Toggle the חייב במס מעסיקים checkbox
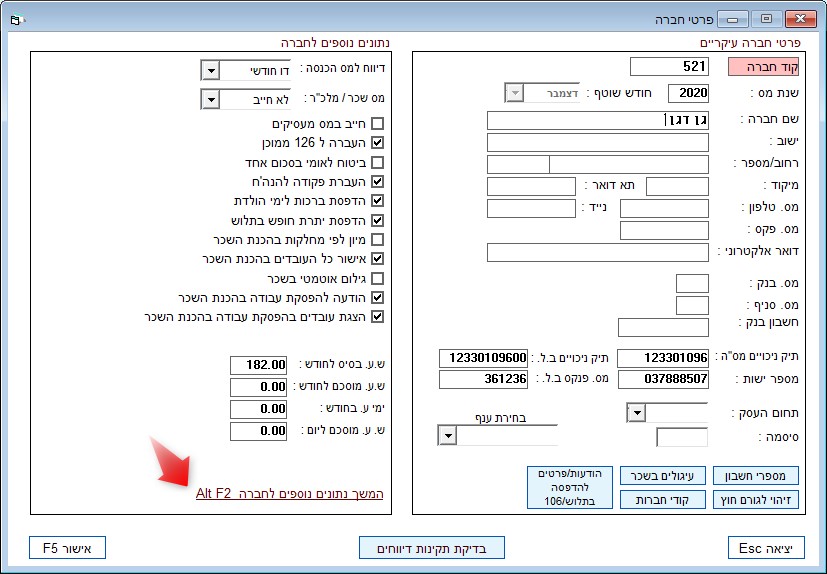This screenshot has height=574, width=827. pos(377,124)
